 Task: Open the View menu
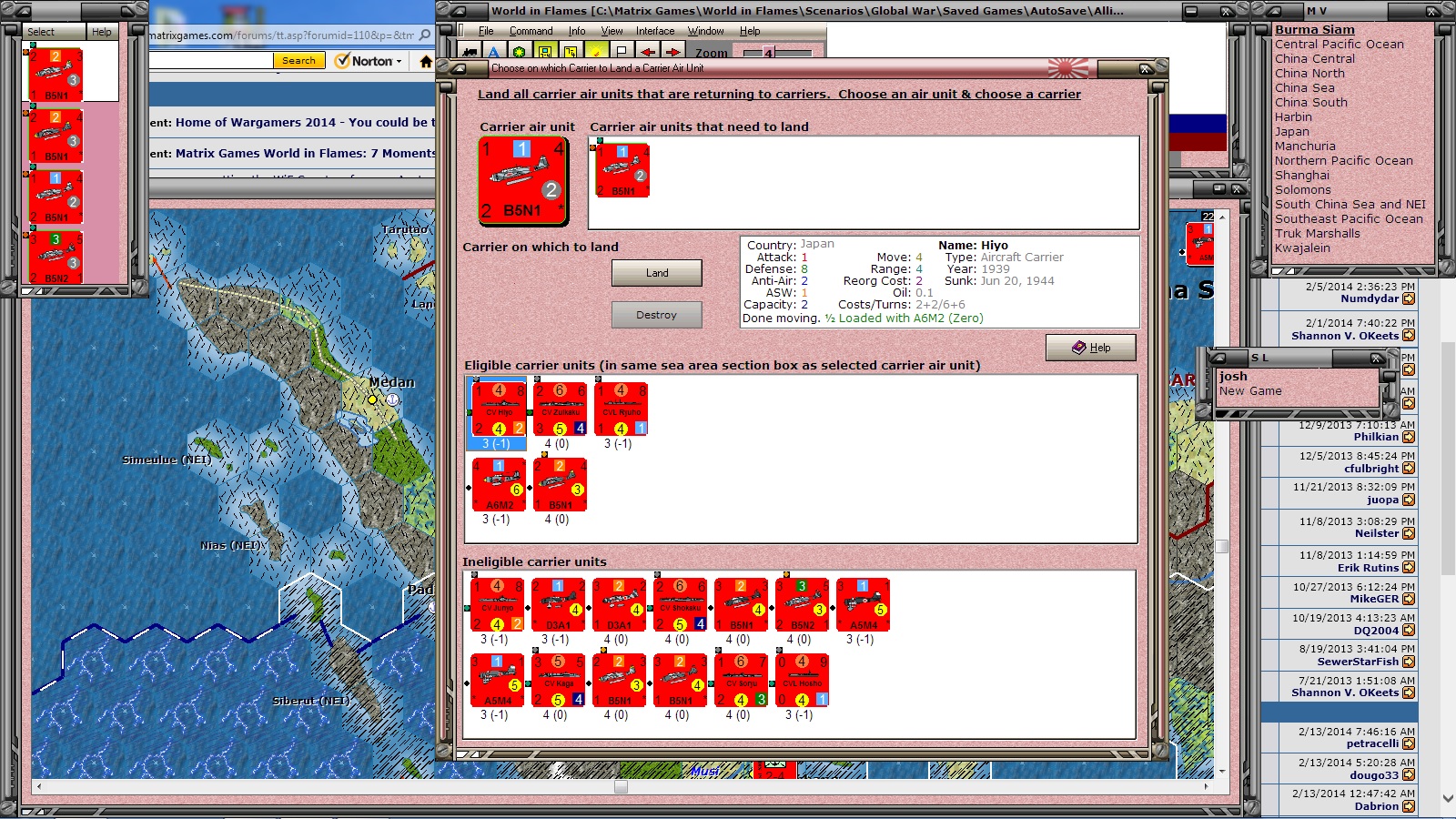coord(612,31)
